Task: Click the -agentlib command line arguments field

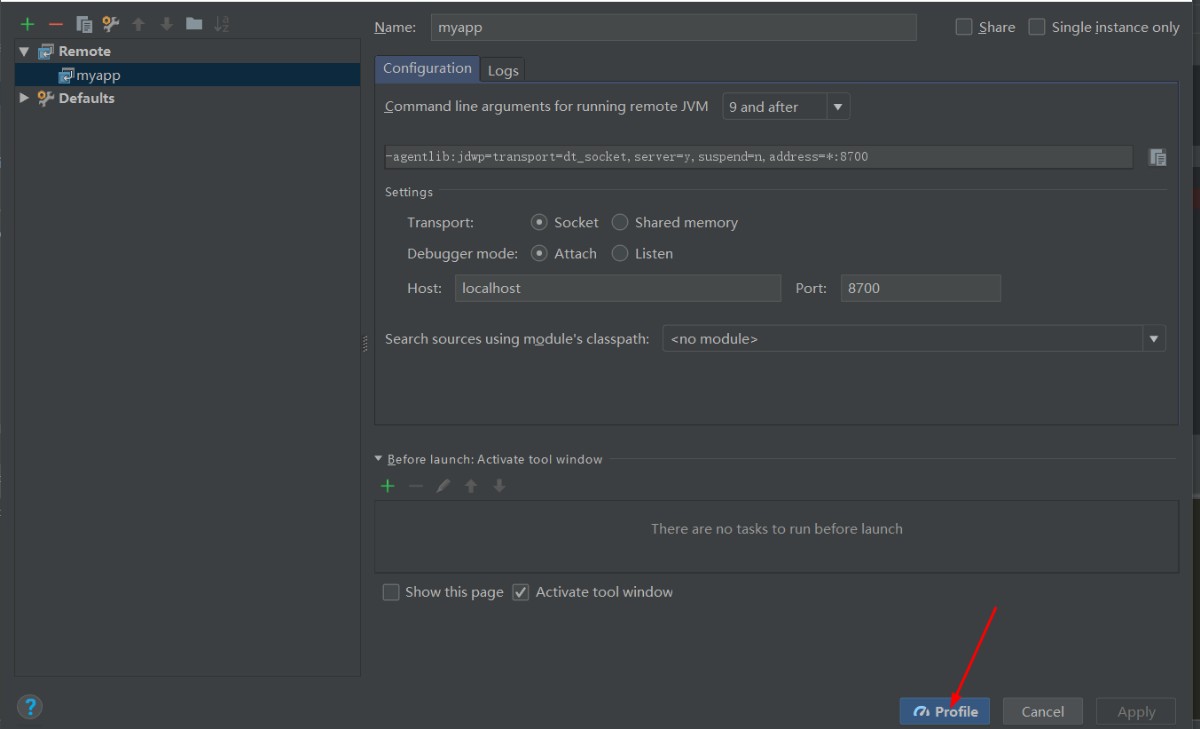Action: 759,157
